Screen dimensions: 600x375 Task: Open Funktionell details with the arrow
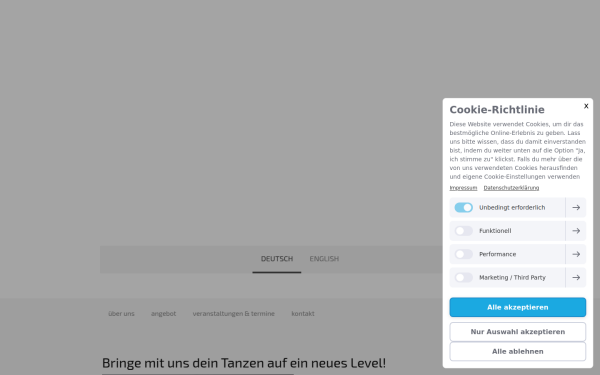pyautogui.click(x=576, y=231)
